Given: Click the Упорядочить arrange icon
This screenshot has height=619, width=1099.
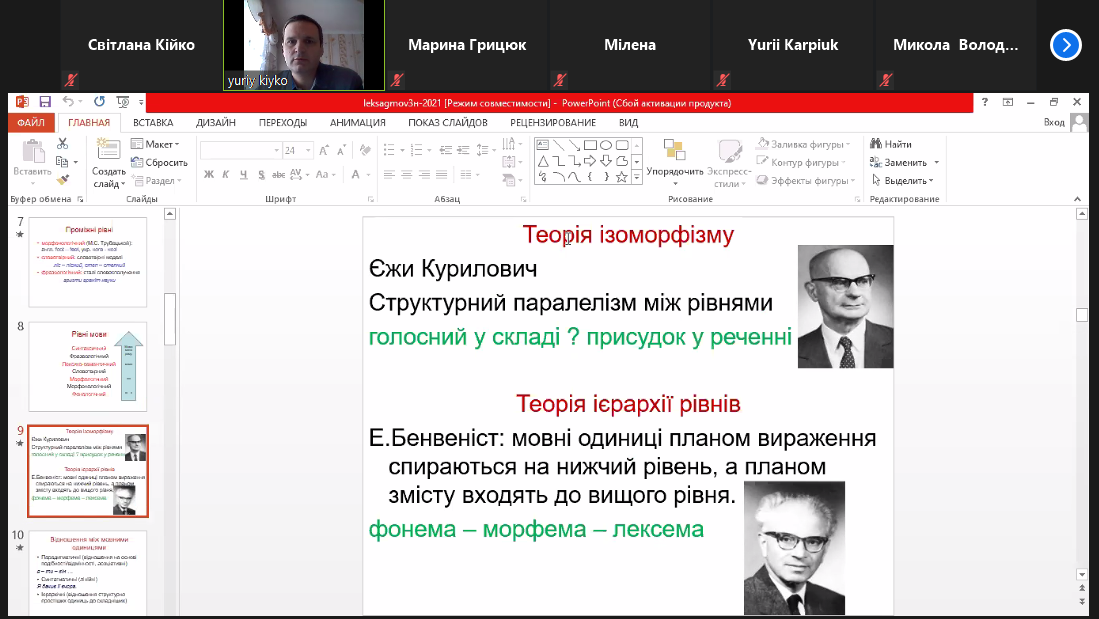Looking at the screenshot, I should pos(674,150).
